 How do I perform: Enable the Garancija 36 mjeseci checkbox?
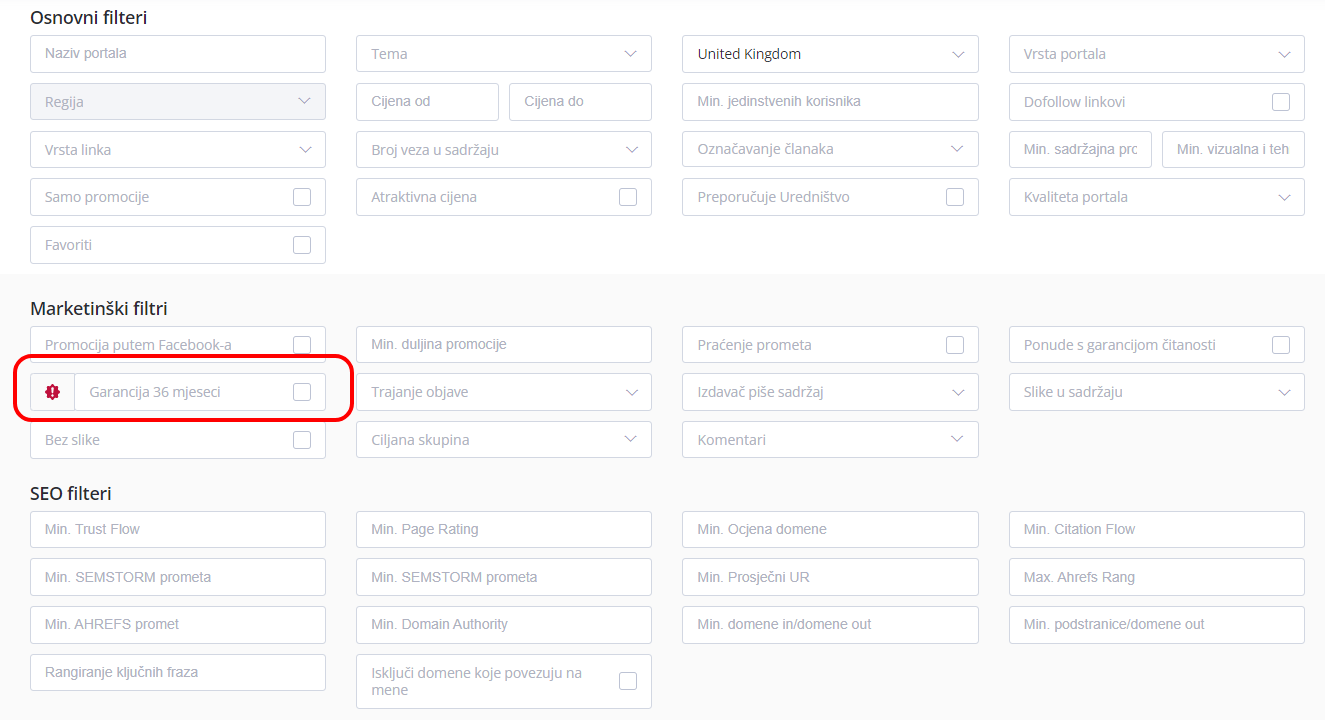[x=302, y=392]
